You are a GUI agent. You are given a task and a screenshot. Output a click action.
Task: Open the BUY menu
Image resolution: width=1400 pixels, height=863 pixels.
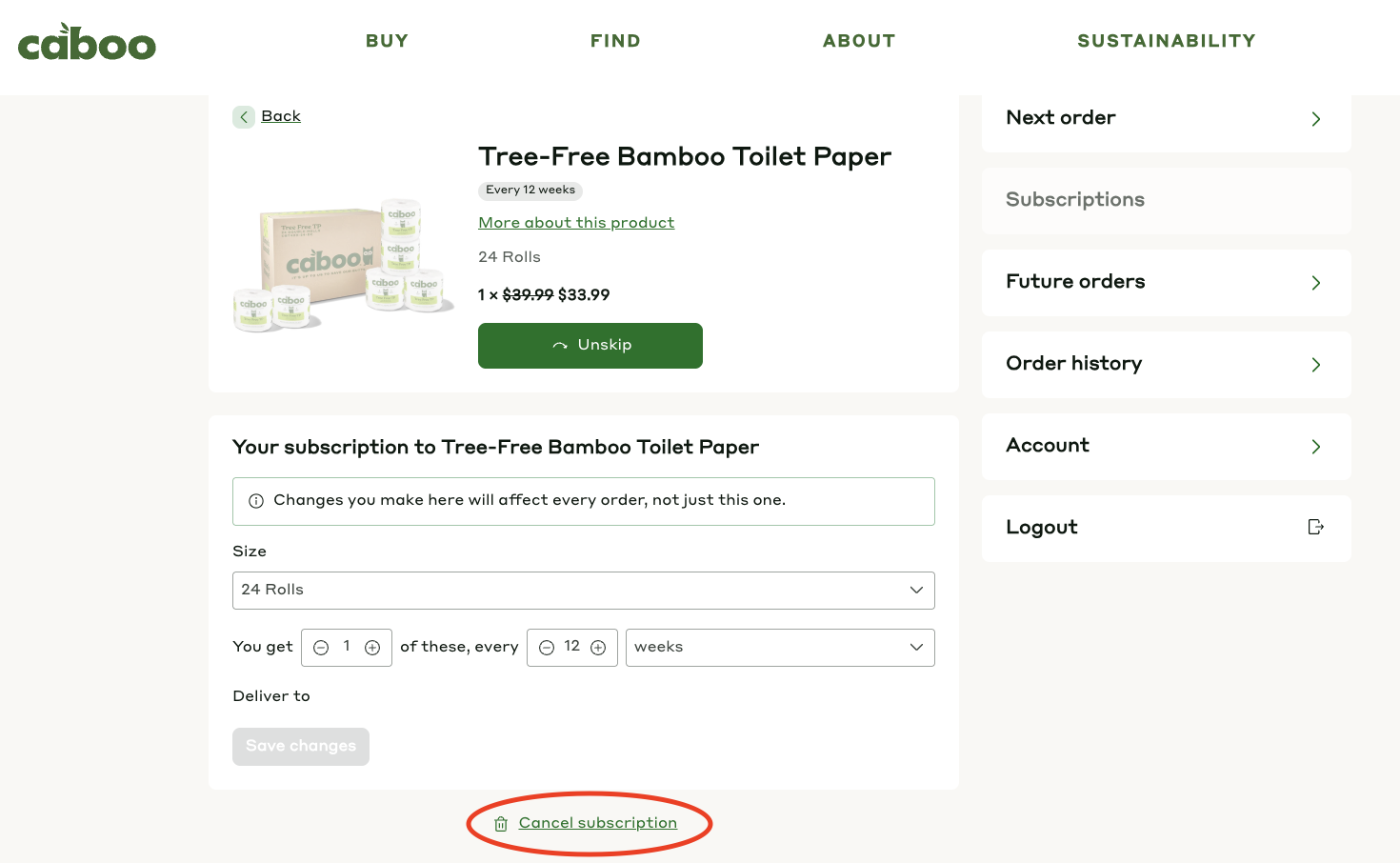tap(387, 41)
